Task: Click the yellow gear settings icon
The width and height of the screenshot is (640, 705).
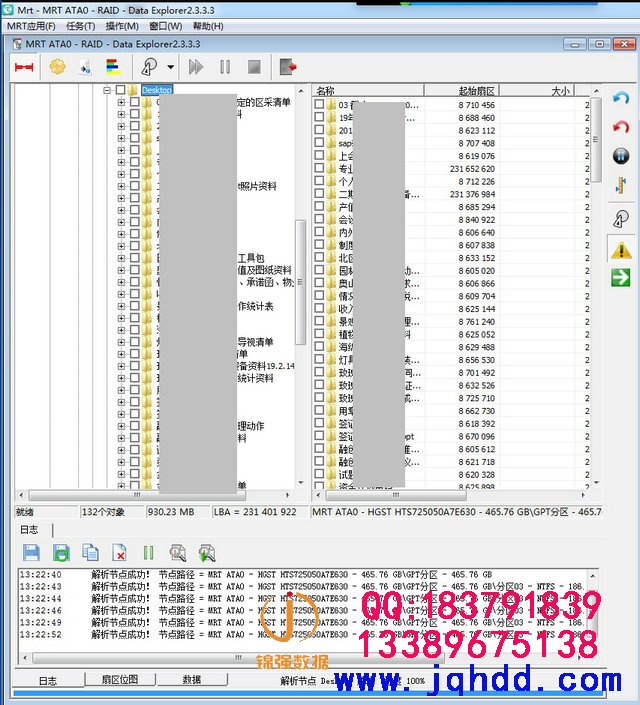Action: (x=57, y=67)
